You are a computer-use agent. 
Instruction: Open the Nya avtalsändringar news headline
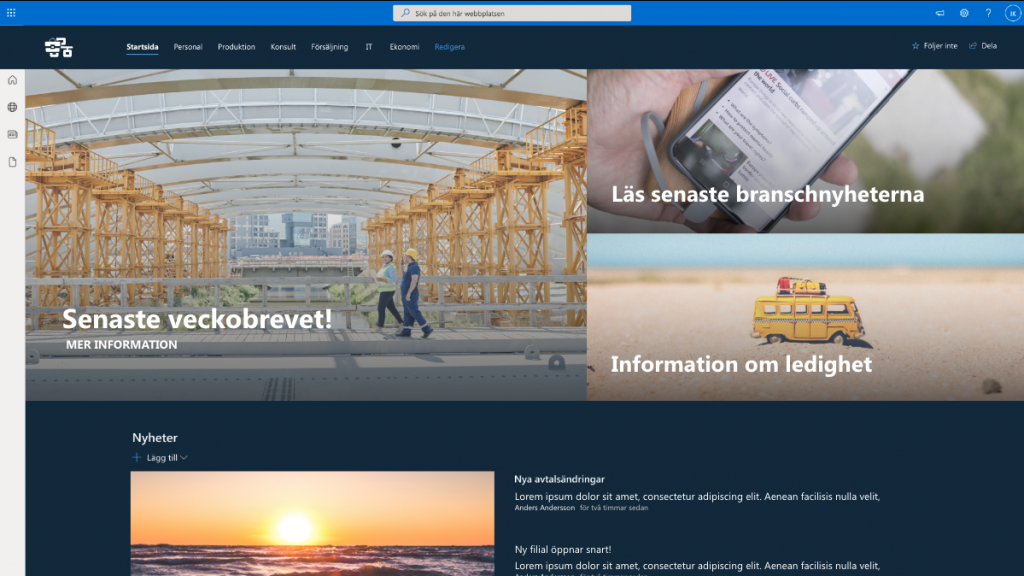coord(559,479)
